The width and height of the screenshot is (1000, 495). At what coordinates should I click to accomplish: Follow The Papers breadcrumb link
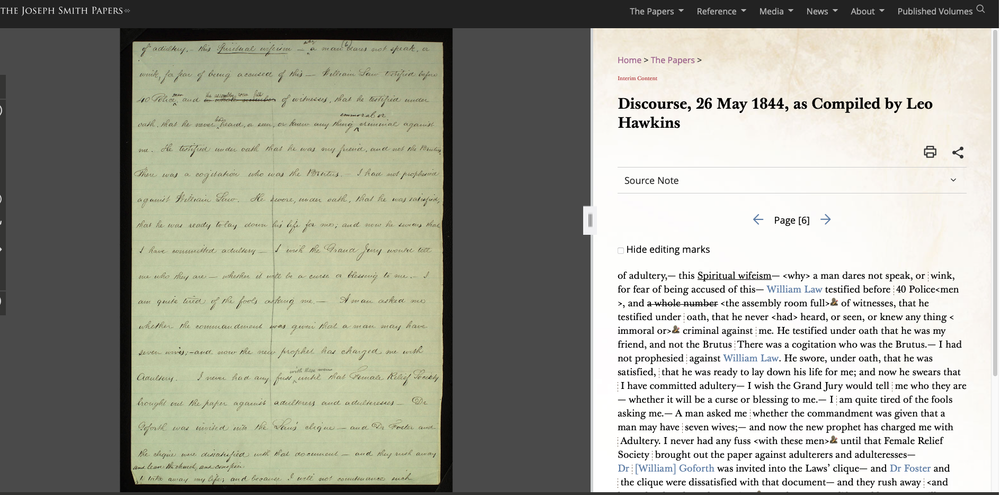(x=672, y=60)
